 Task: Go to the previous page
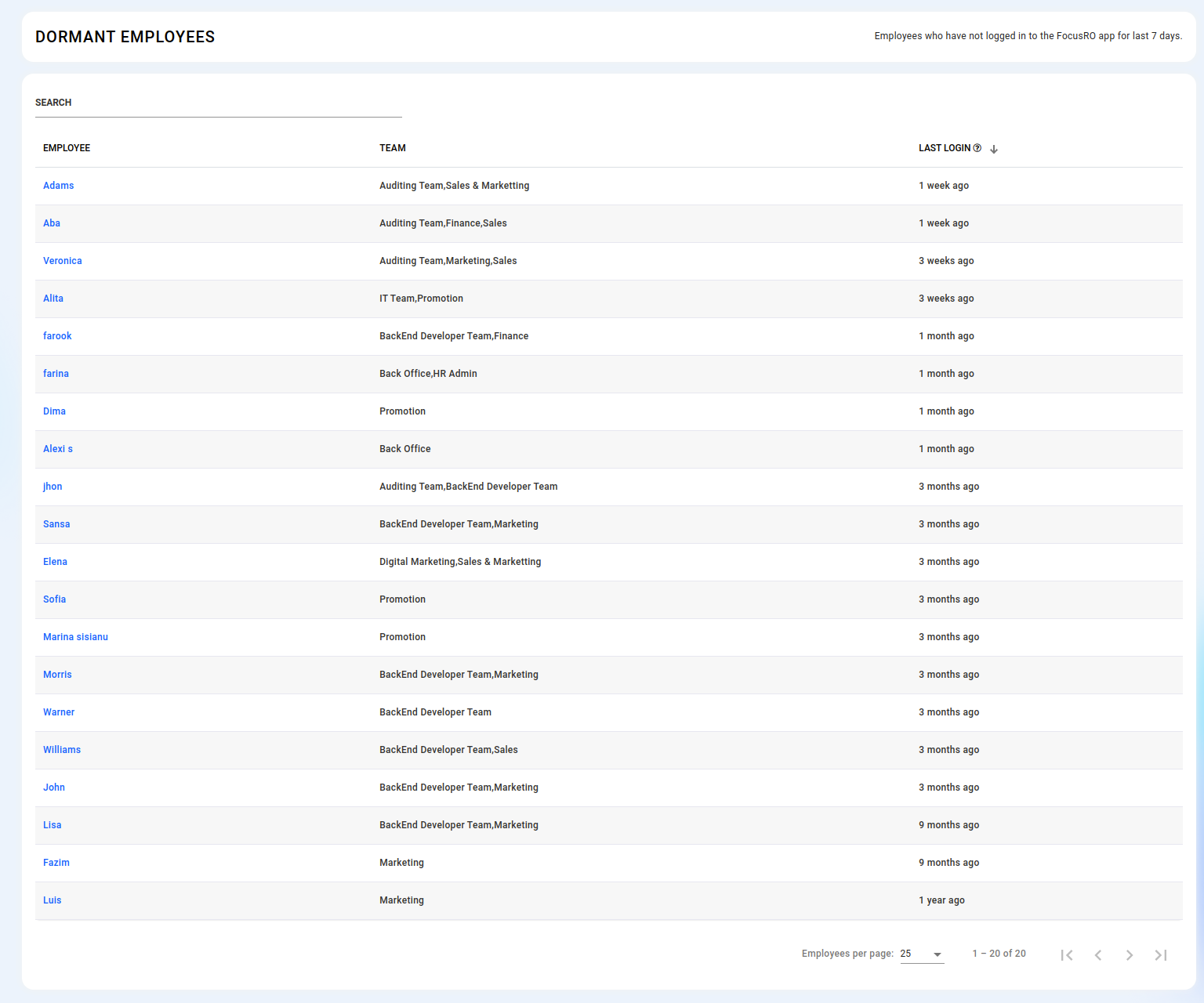pyautogui.click(x=1098, y=954)
